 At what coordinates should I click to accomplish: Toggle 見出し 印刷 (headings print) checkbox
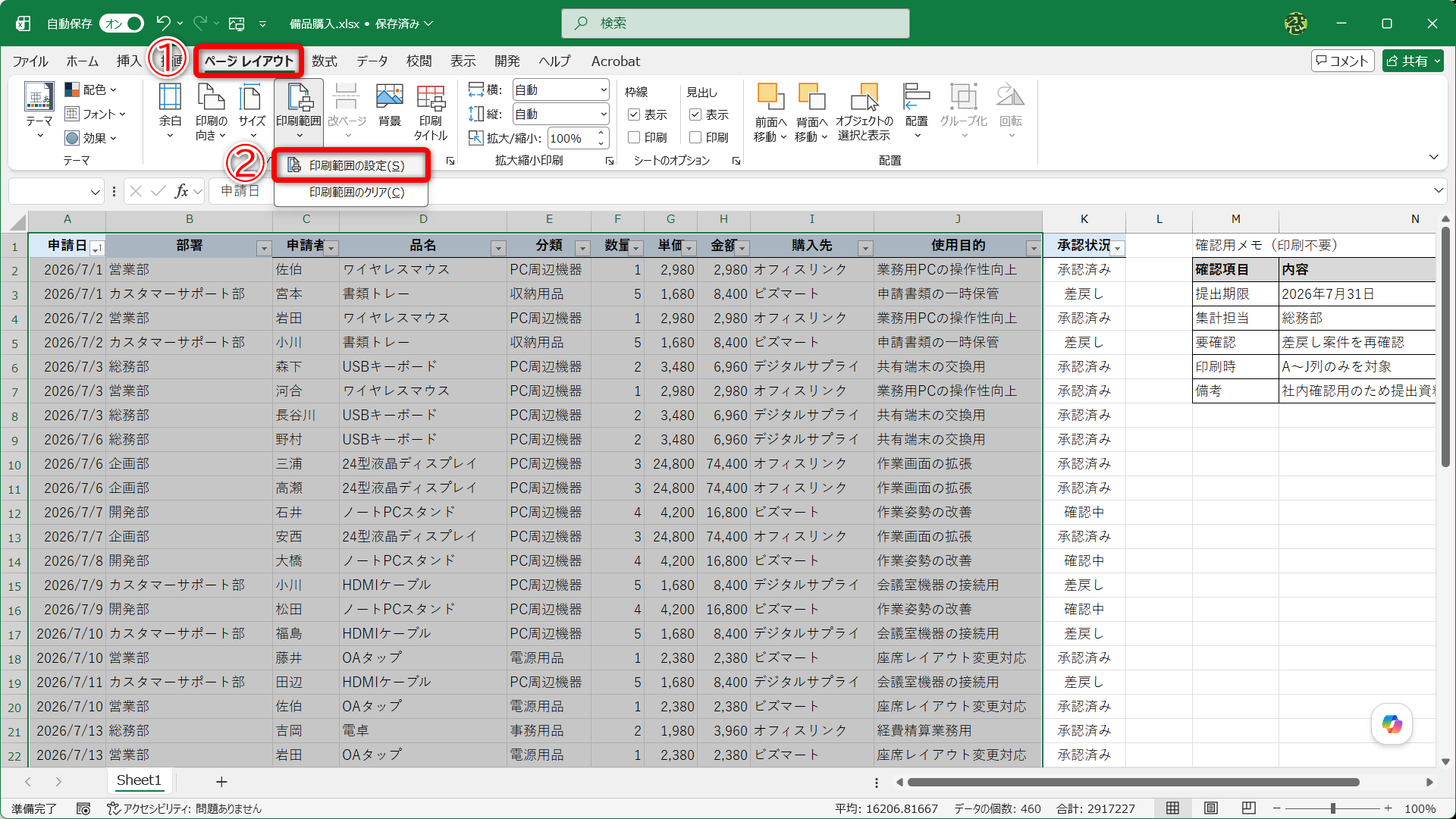pos(695,137)
